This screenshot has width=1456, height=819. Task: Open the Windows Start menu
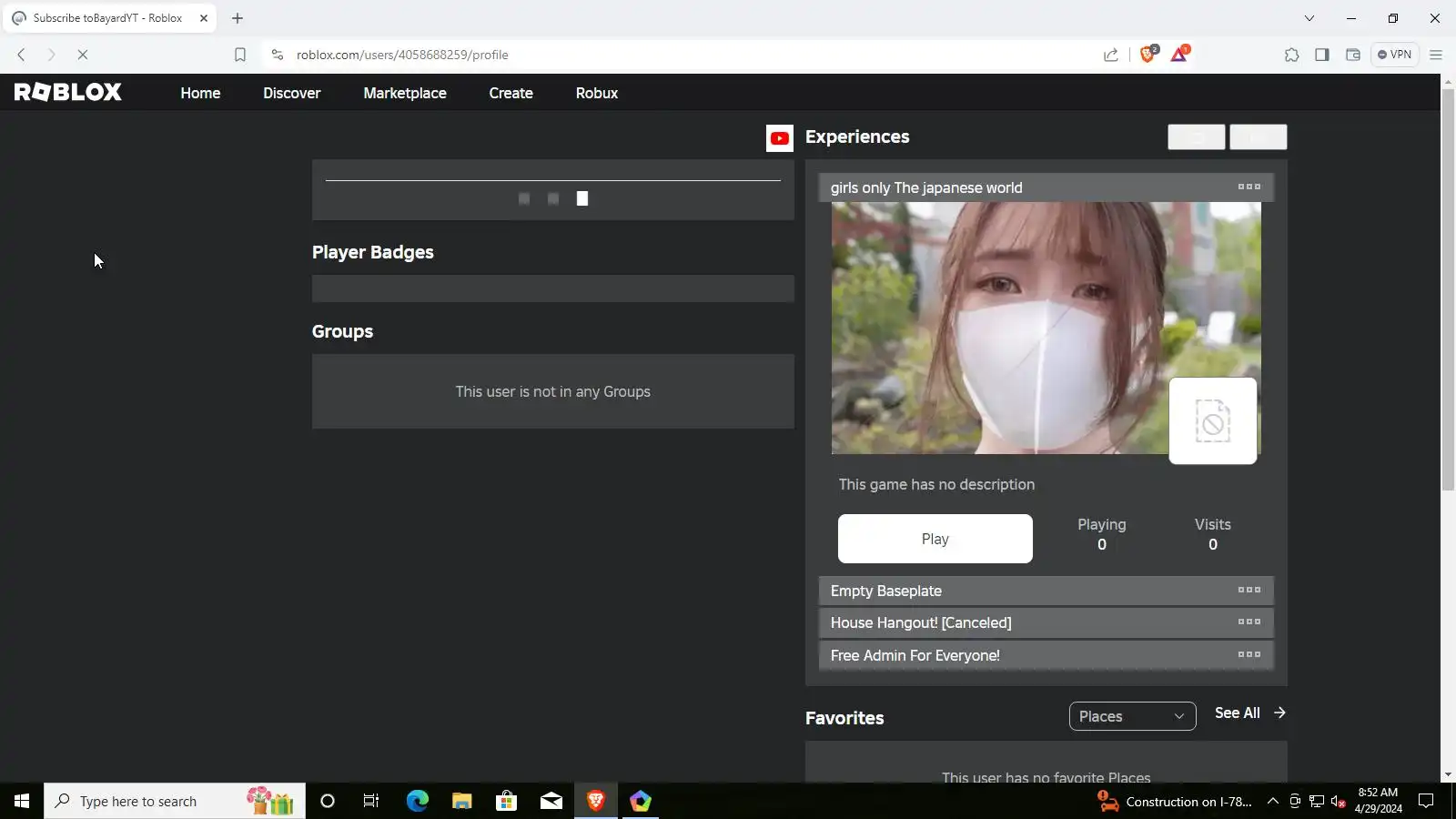click(x=22, y=801)
